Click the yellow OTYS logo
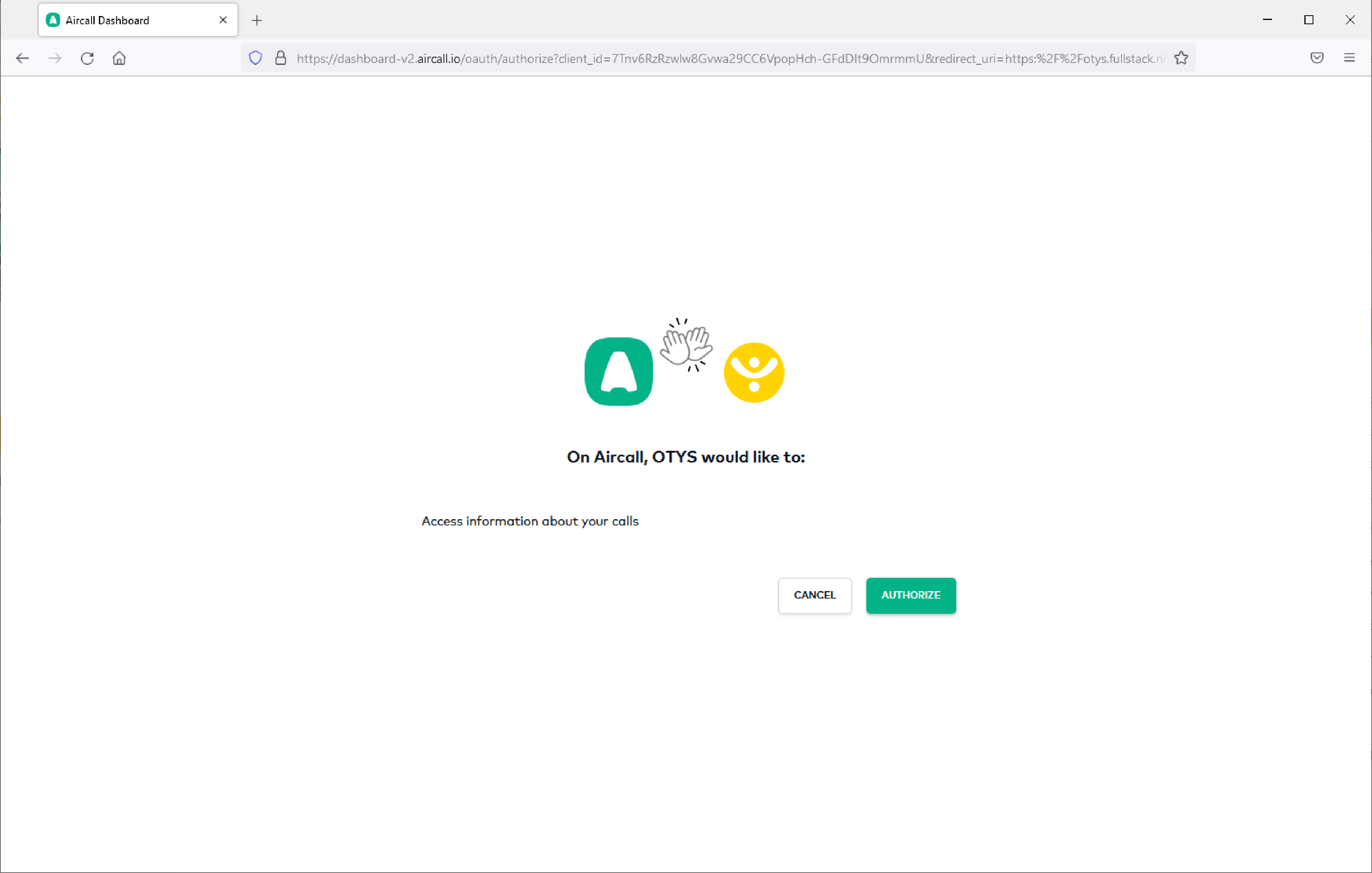Viewport: 1372px width, 873px height. pos(754,372)
